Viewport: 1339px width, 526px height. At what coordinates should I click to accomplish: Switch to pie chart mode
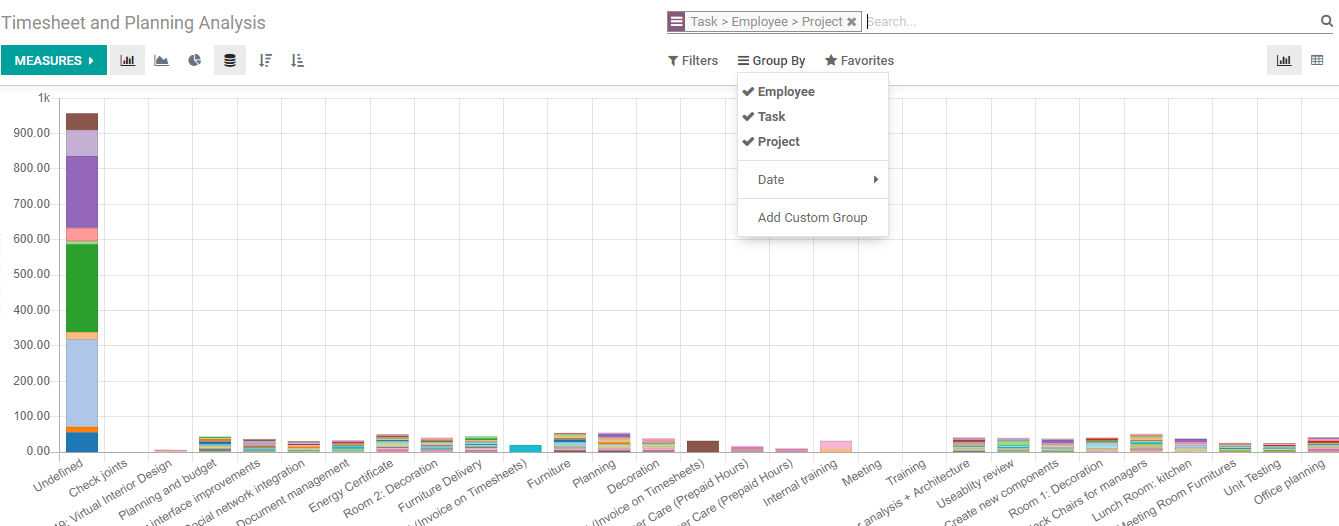point(195,61)
